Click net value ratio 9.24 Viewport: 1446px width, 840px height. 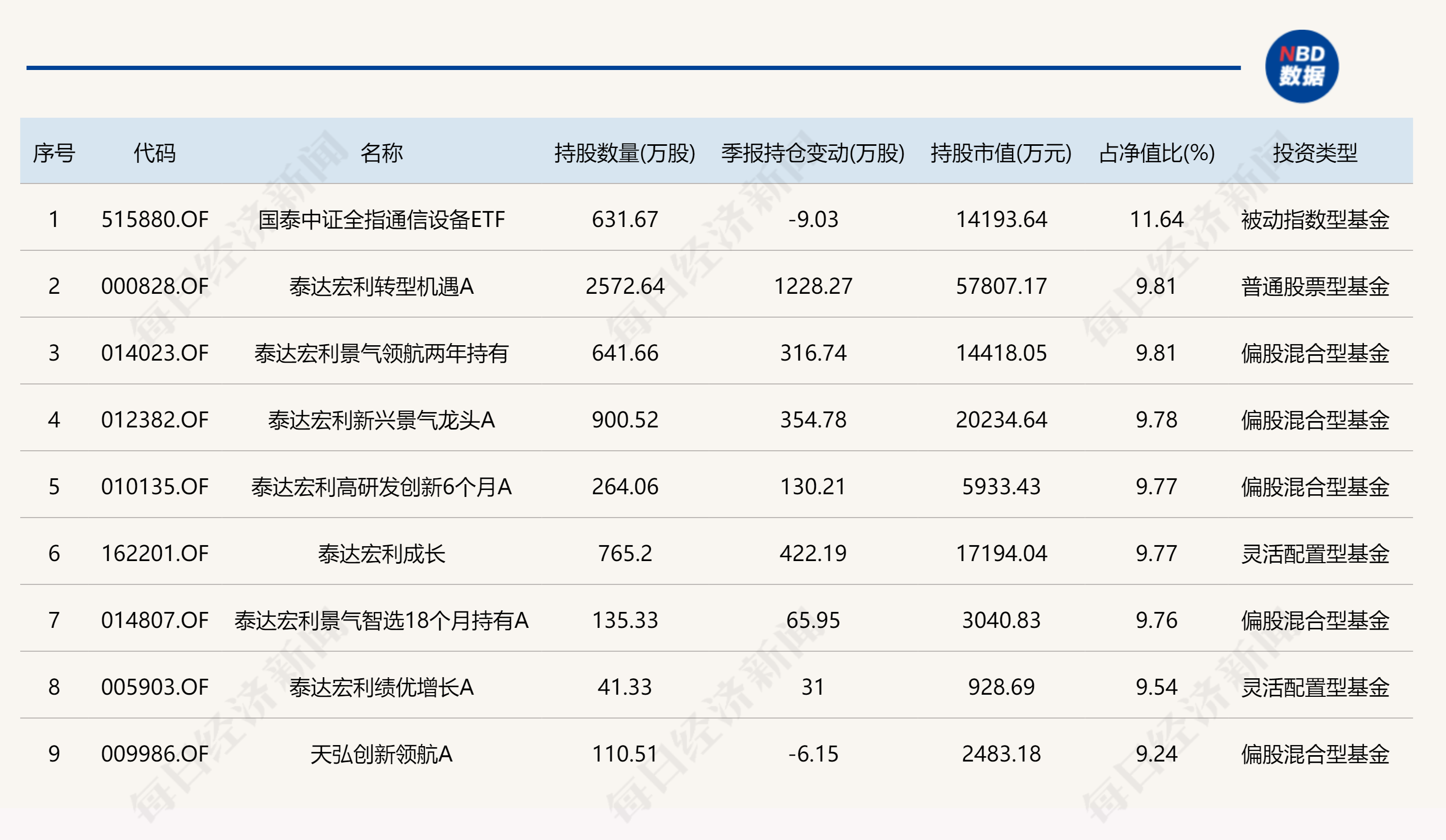tap(1157, 755)
